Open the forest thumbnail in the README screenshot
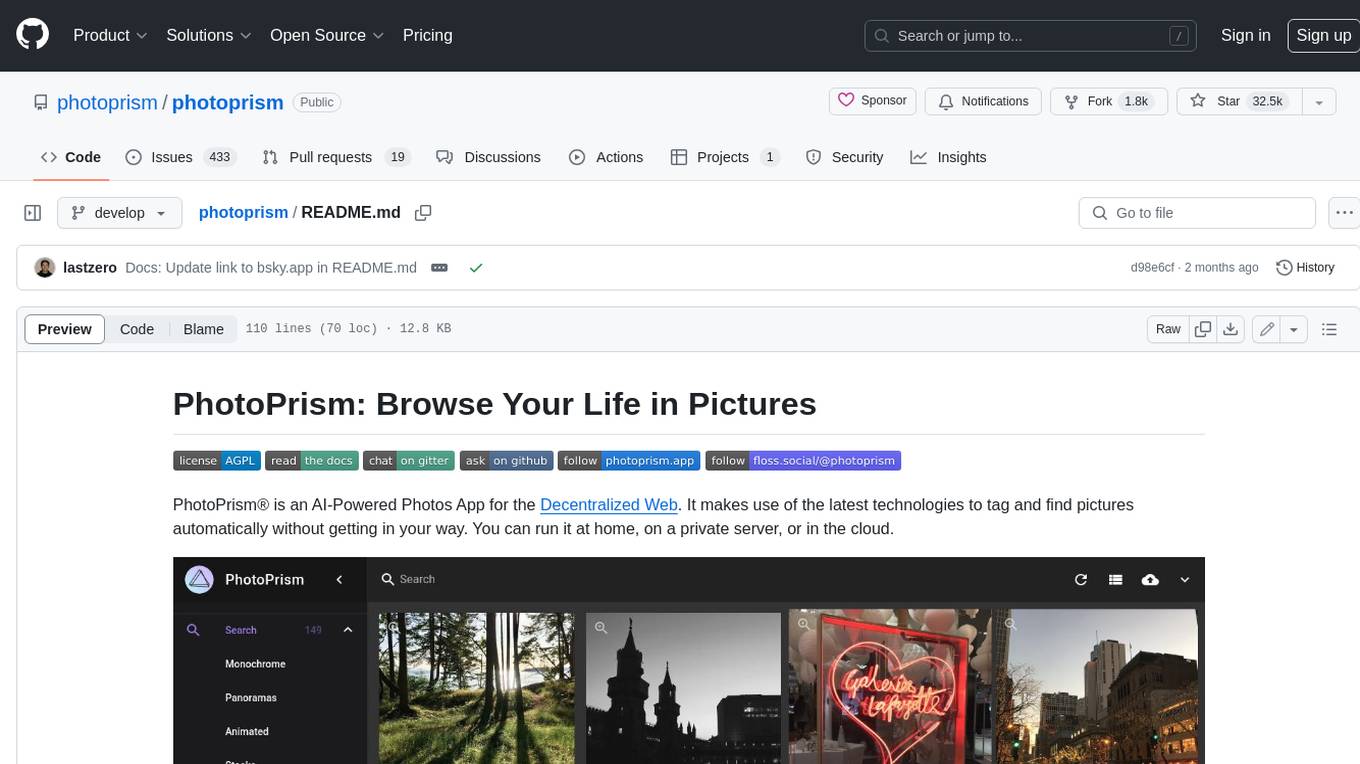 477,688
